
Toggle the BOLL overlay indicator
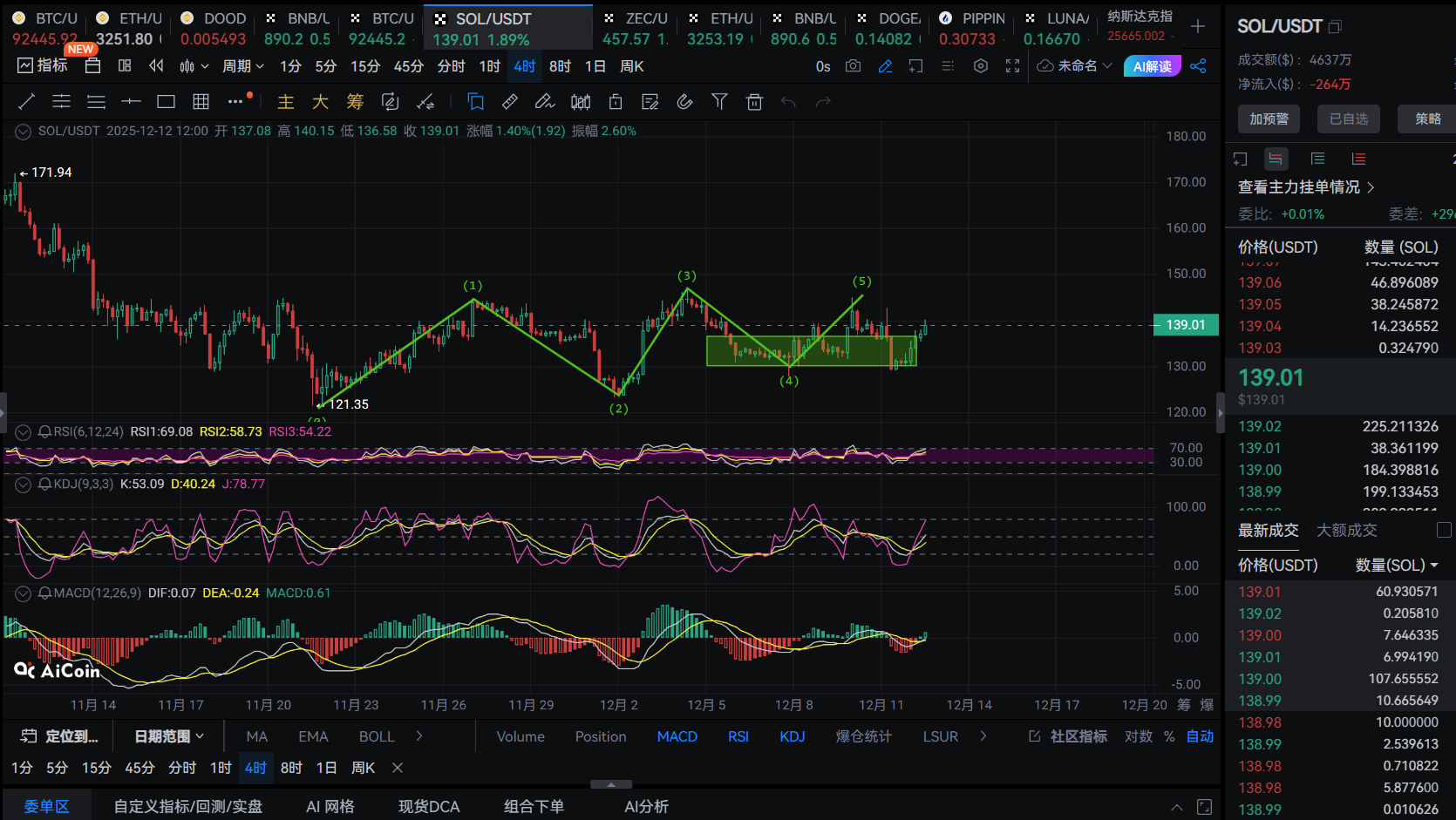[x=377, y=736]
